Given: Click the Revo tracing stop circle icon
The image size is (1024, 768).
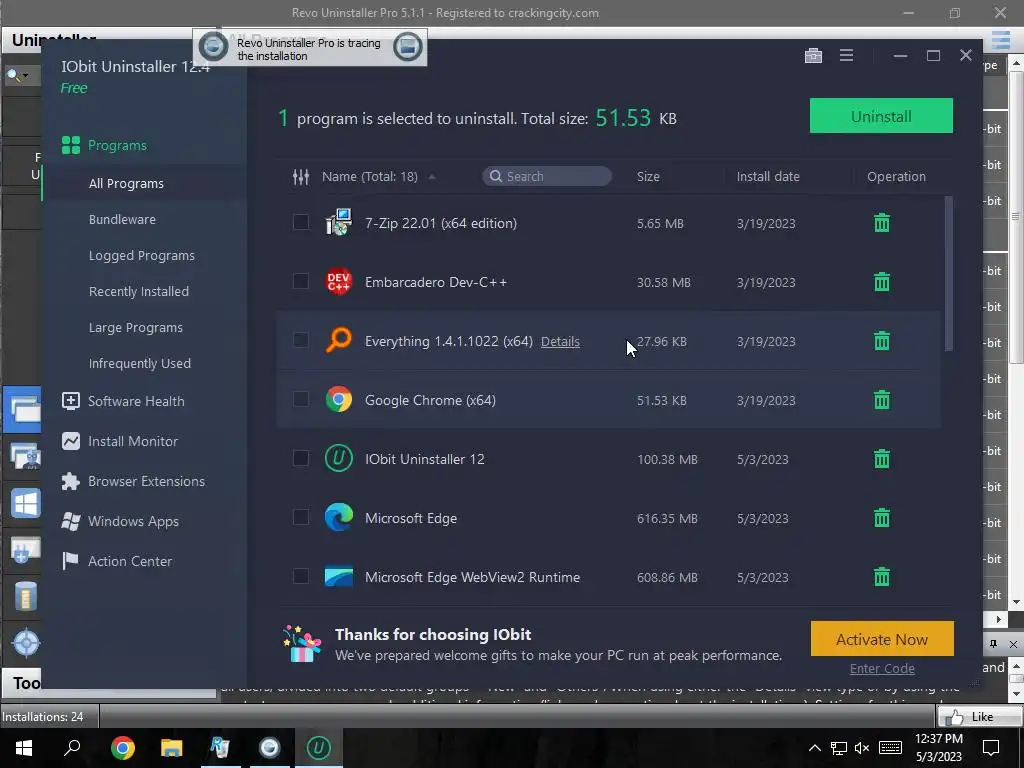Looking at the screenshot, I should click(x=213, y=46).
